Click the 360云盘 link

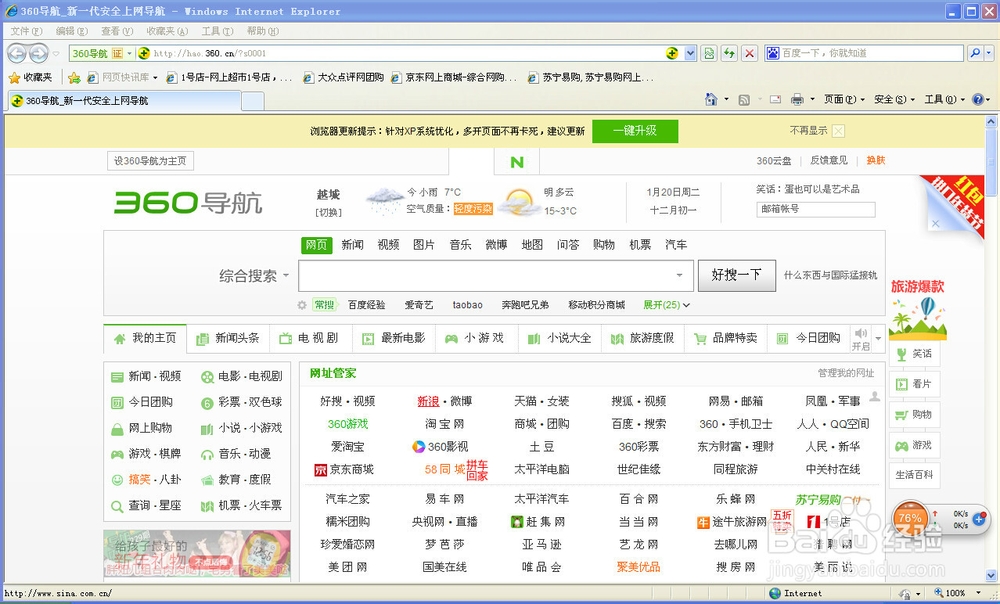coord(774,161)
